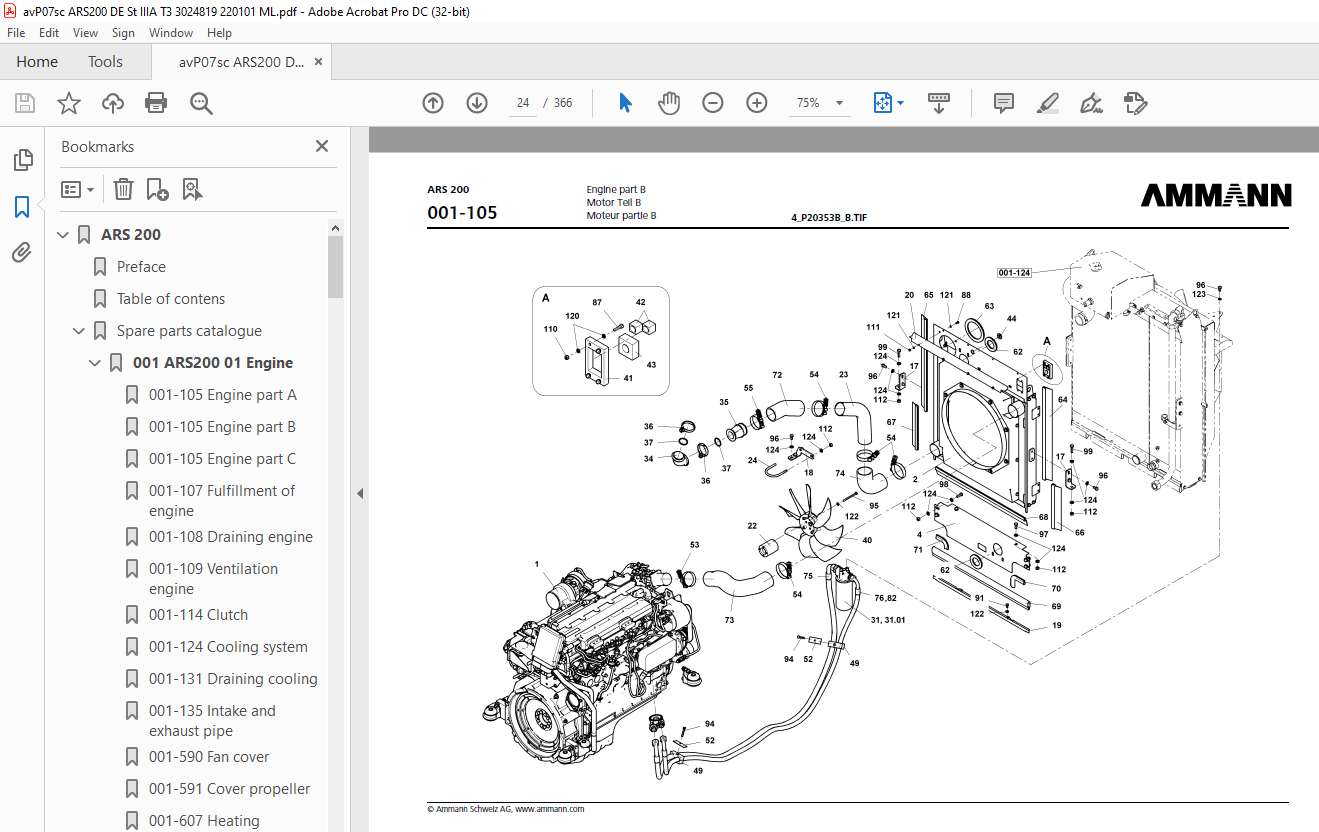Open 001-109 Ventilation engine bookmark

[214, 579]
